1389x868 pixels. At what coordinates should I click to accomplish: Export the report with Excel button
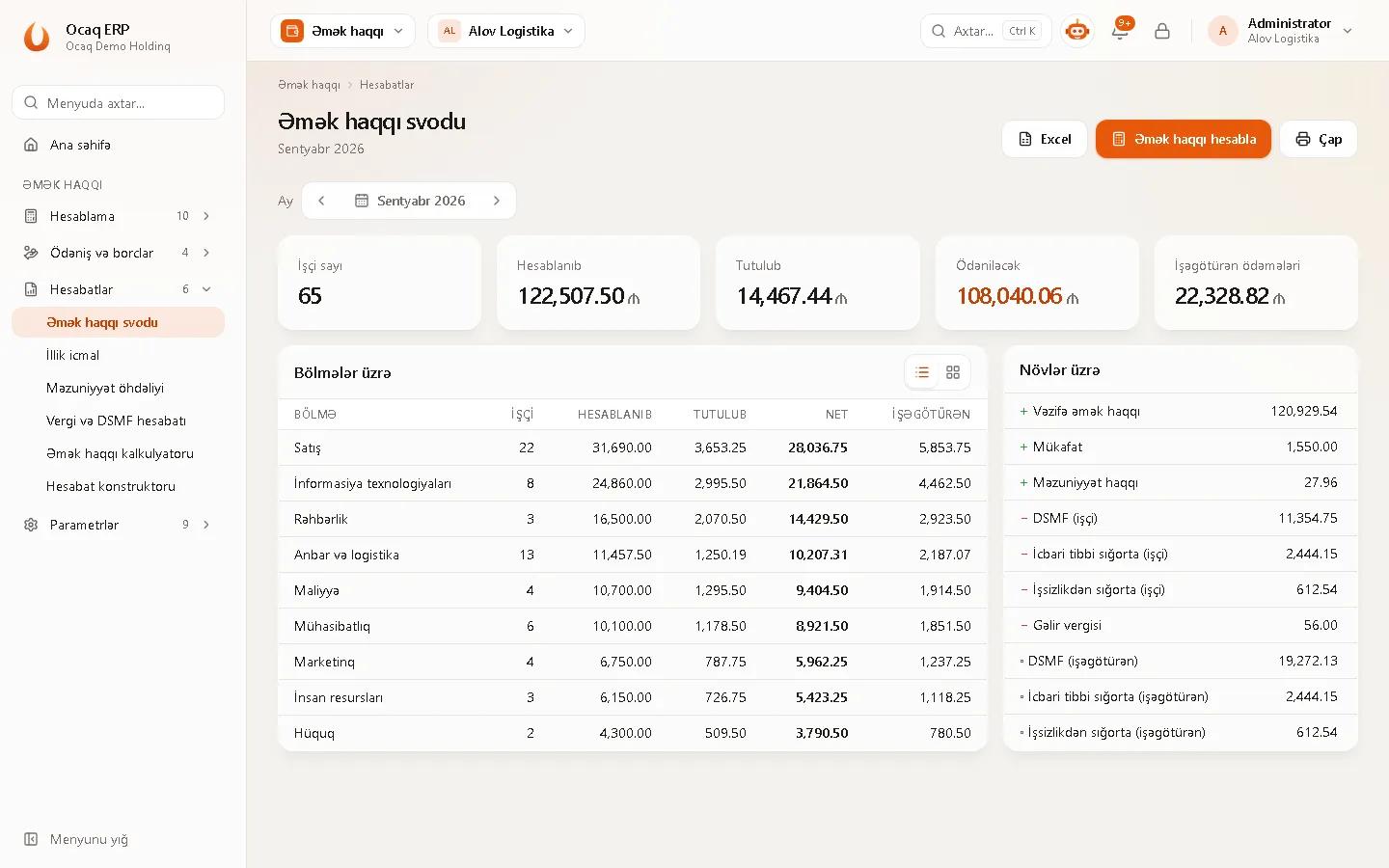(x=1045, y=139)
